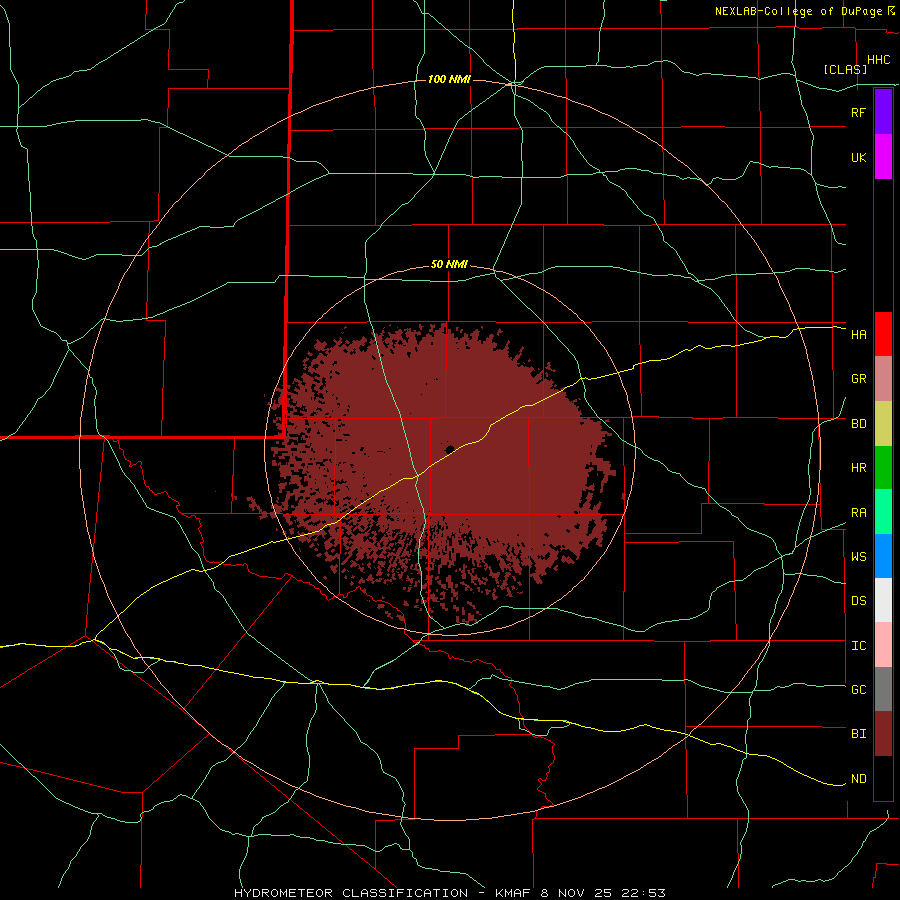Click the '8 NOV 25 22:53' timestamp
This screenshot has height=900, width=900.
click(x=603, y=893)
